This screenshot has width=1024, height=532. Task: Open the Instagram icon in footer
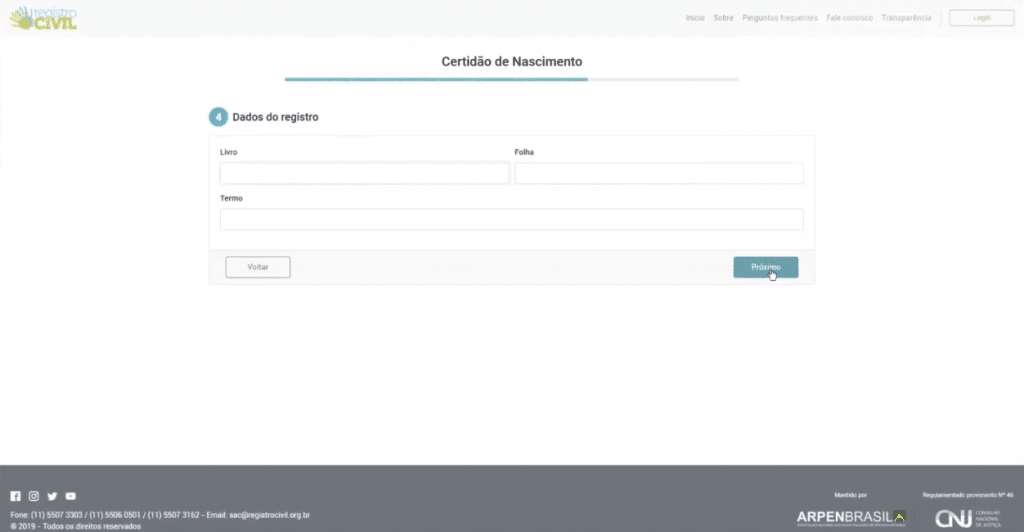point(33,496)
